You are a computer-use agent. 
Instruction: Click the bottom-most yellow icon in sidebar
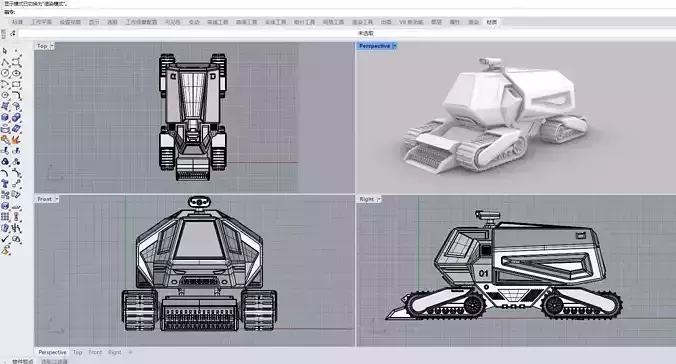point(5,250)
